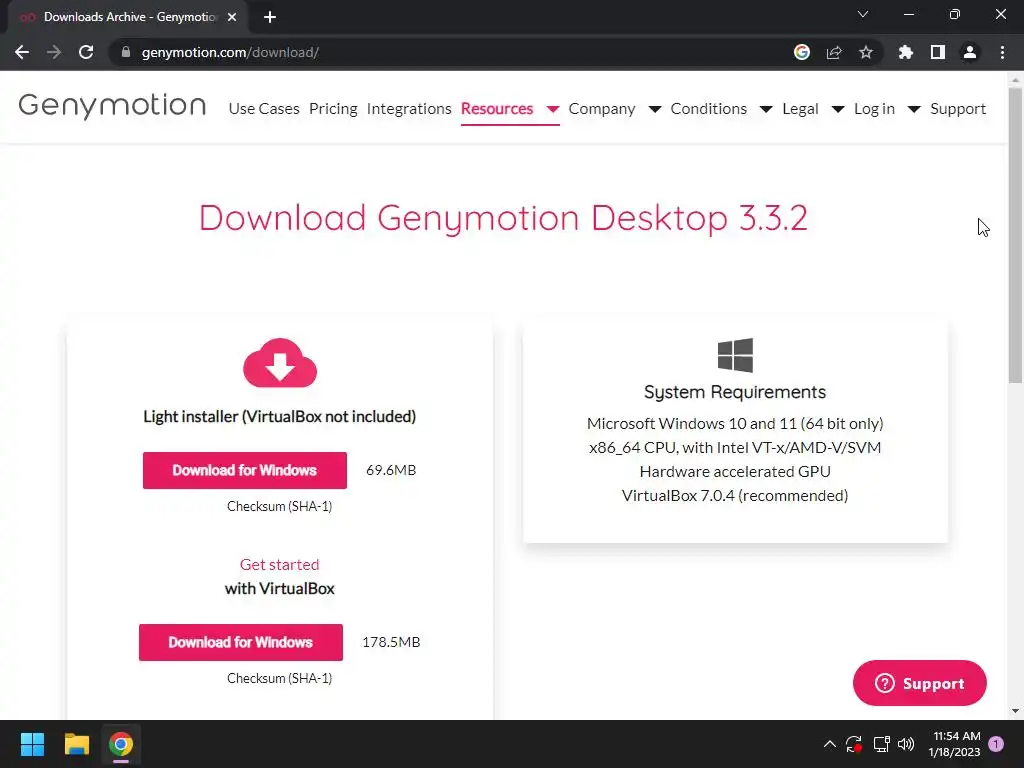Open File Explorer from the taskbar

(x=76, y=744)
